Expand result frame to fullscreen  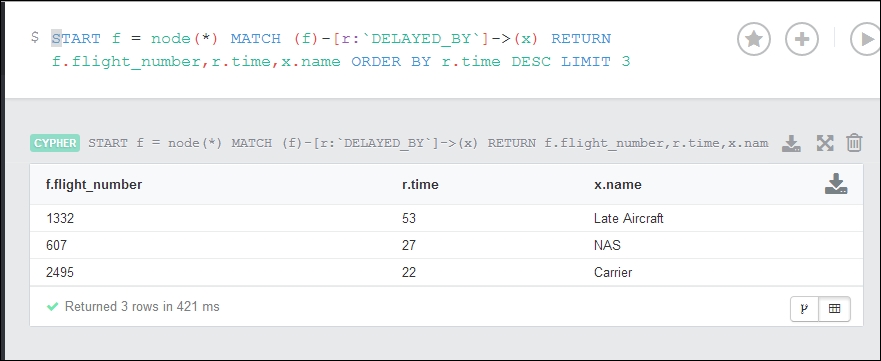coord(825,143)
